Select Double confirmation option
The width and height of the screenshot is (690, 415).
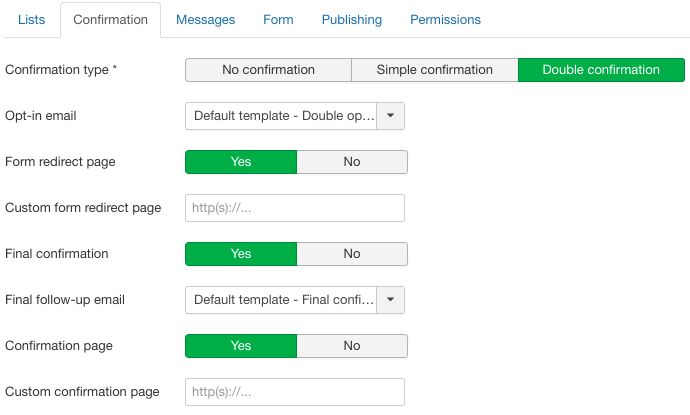click(601, 70)
